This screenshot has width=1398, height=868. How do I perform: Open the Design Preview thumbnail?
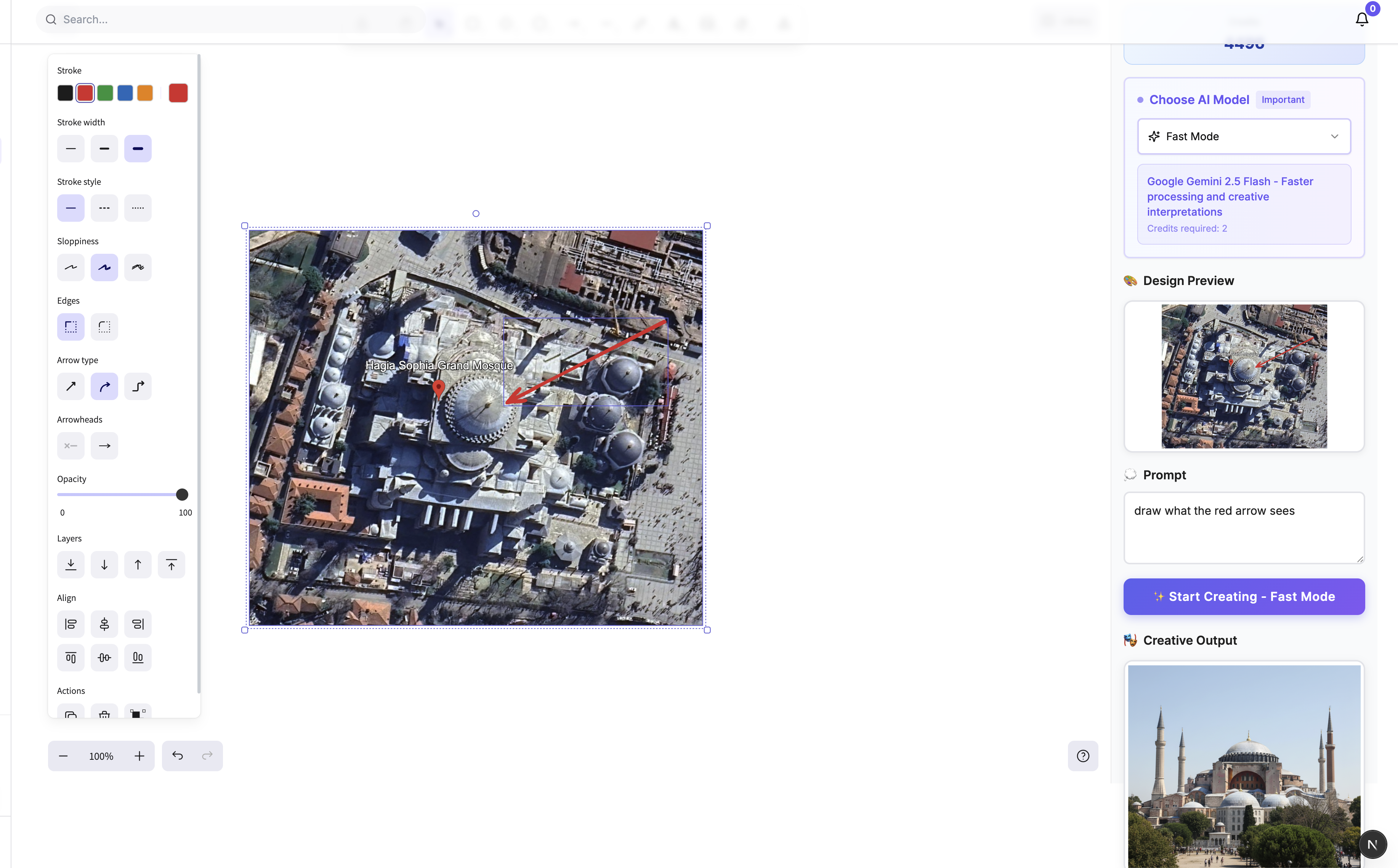click(x=1244, y=376)
